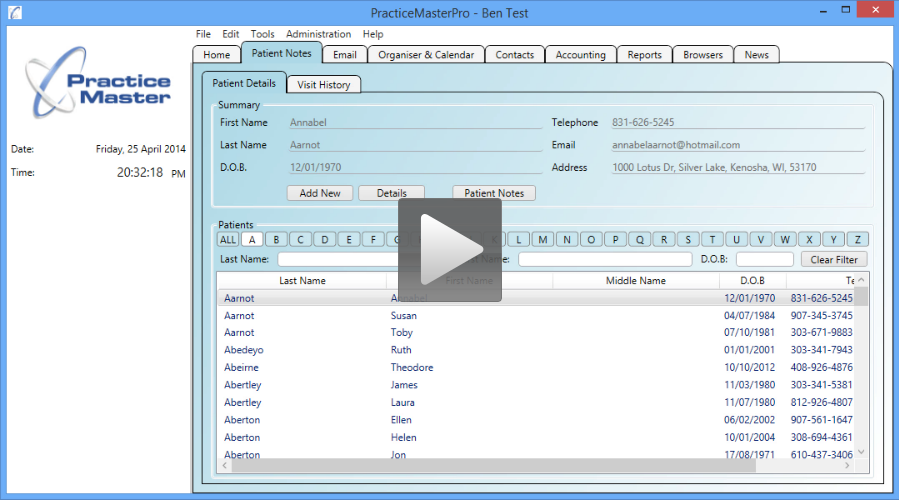Switch to the Email tab
899x500 pixels.
point(345,54)
